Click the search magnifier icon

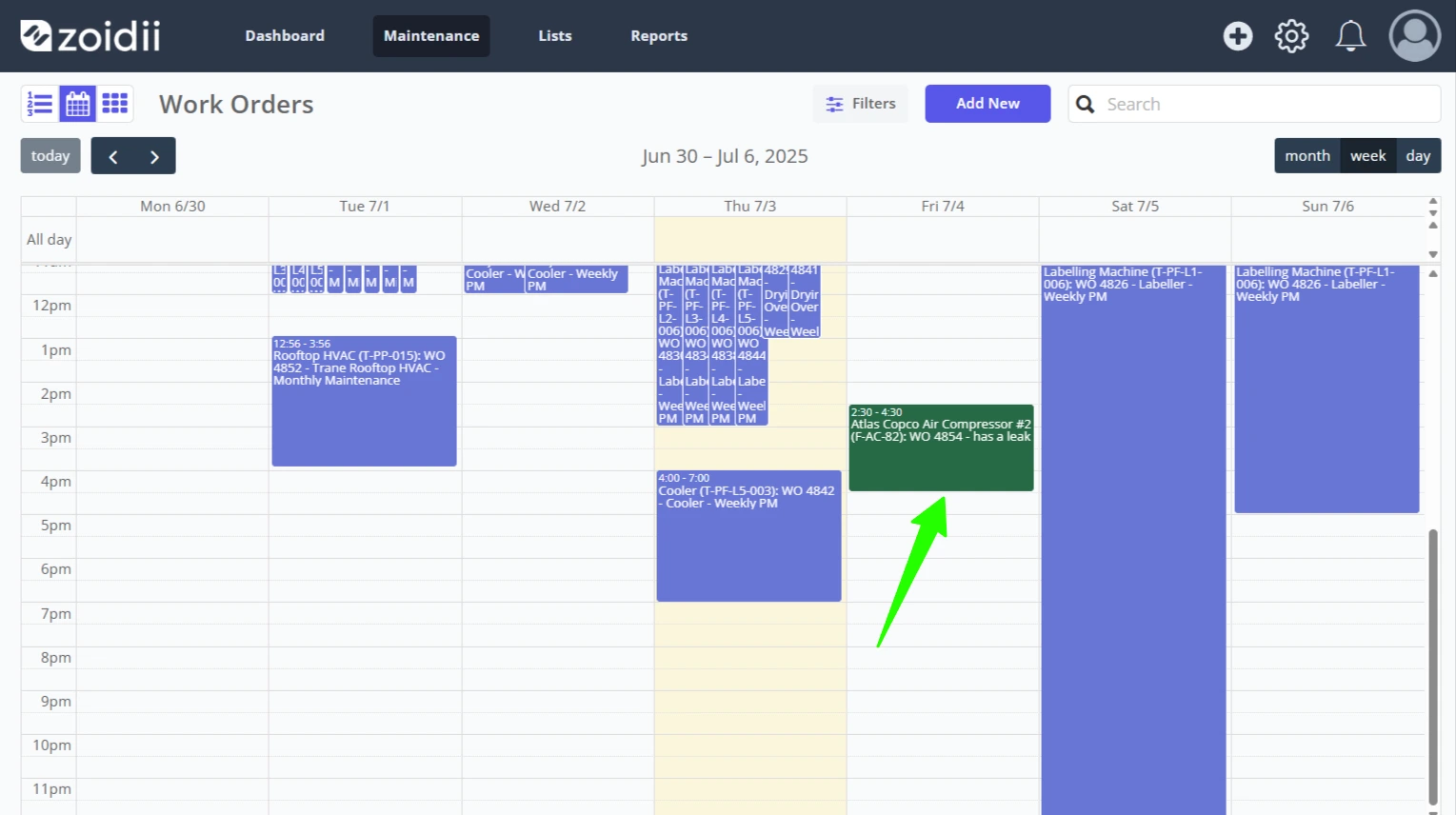pos(1086,104)
